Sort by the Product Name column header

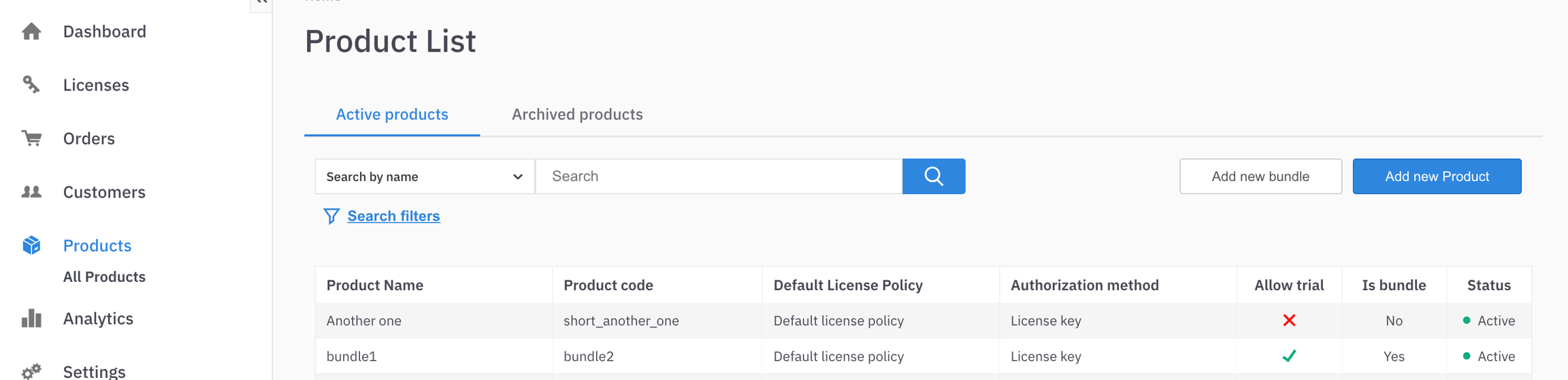(375, 285)
